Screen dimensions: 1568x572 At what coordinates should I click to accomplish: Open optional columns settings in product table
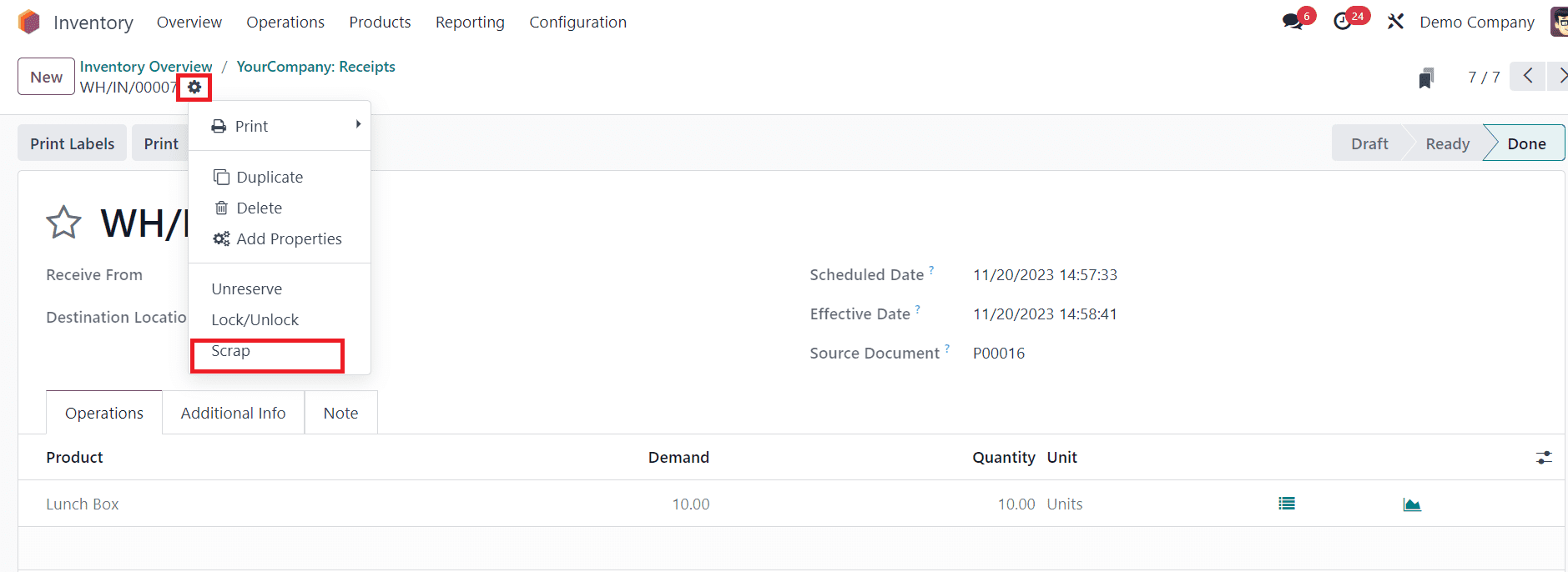tap(1544, 458)
